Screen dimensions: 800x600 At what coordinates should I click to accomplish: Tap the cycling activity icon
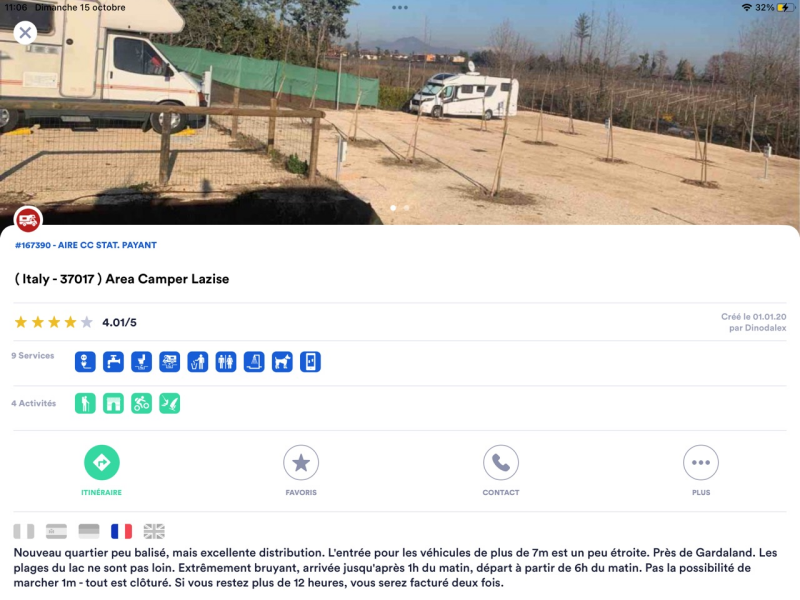point(141,403)
